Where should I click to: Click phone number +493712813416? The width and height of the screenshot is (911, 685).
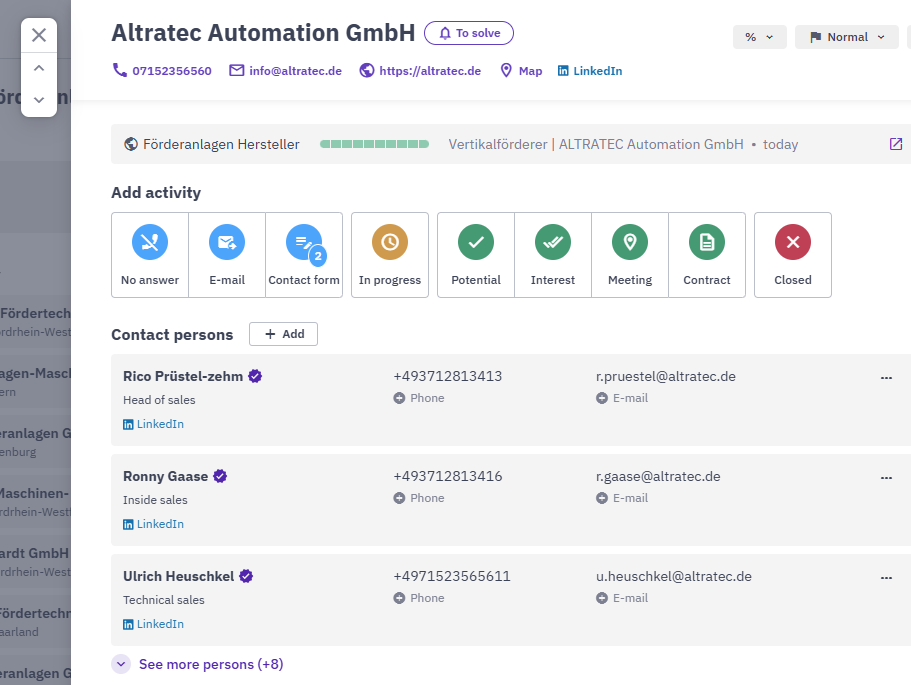tap(447, 476)
